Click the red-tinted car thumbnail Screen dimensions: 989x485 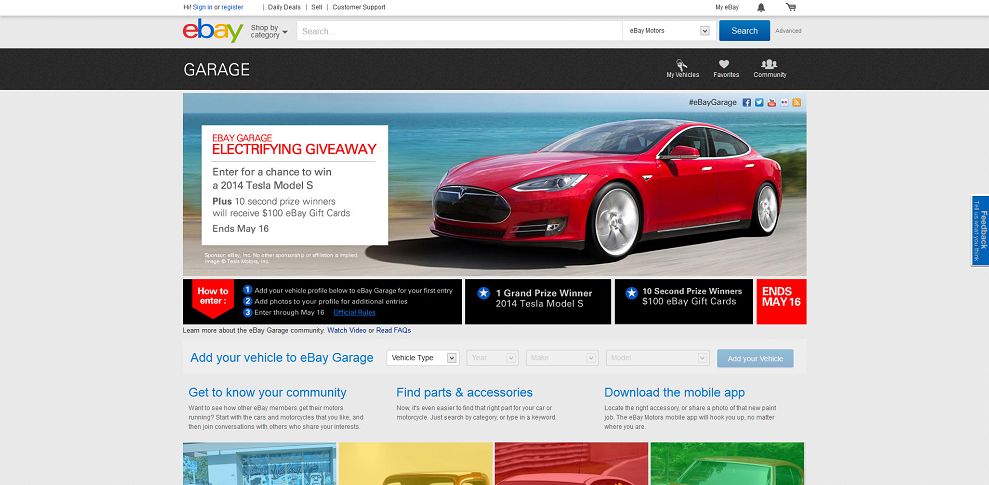pos(571,464)
